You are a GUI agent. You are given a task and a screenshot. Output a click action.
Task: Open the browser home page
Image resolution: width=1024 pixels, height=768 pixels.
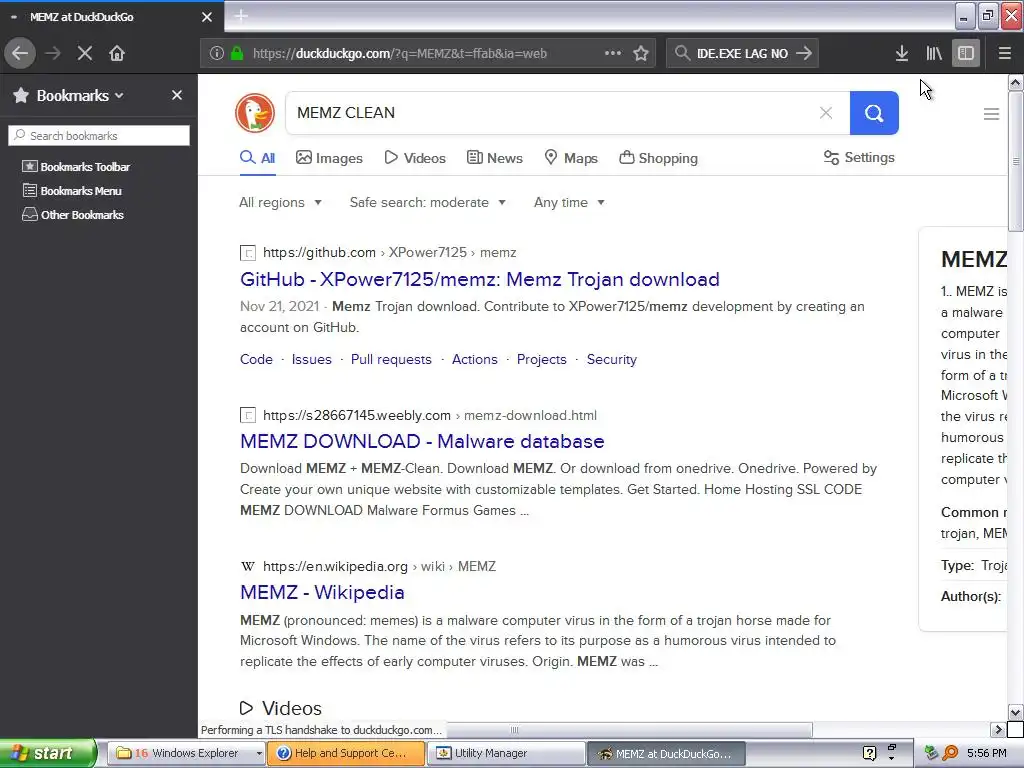point(117,53)
